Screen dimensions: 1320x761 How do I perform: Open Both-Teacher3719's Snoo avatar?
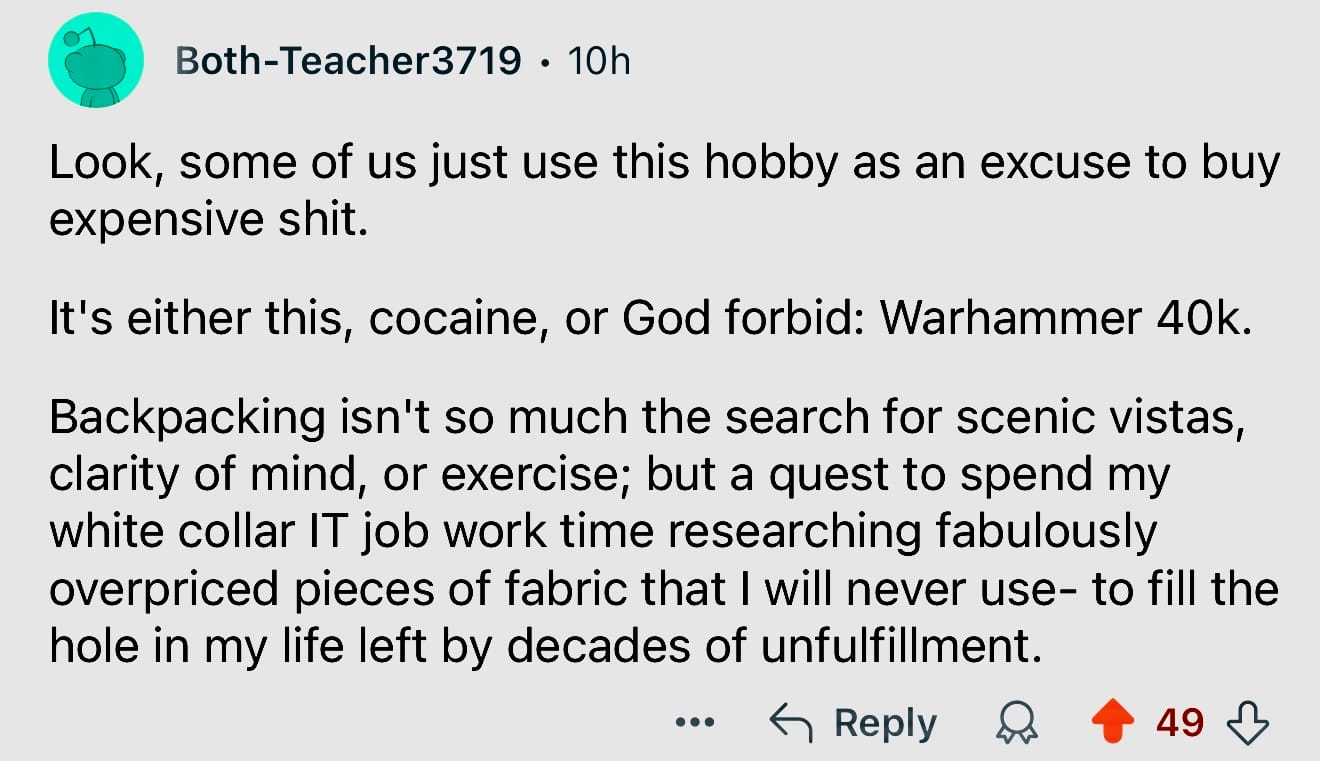97,62
